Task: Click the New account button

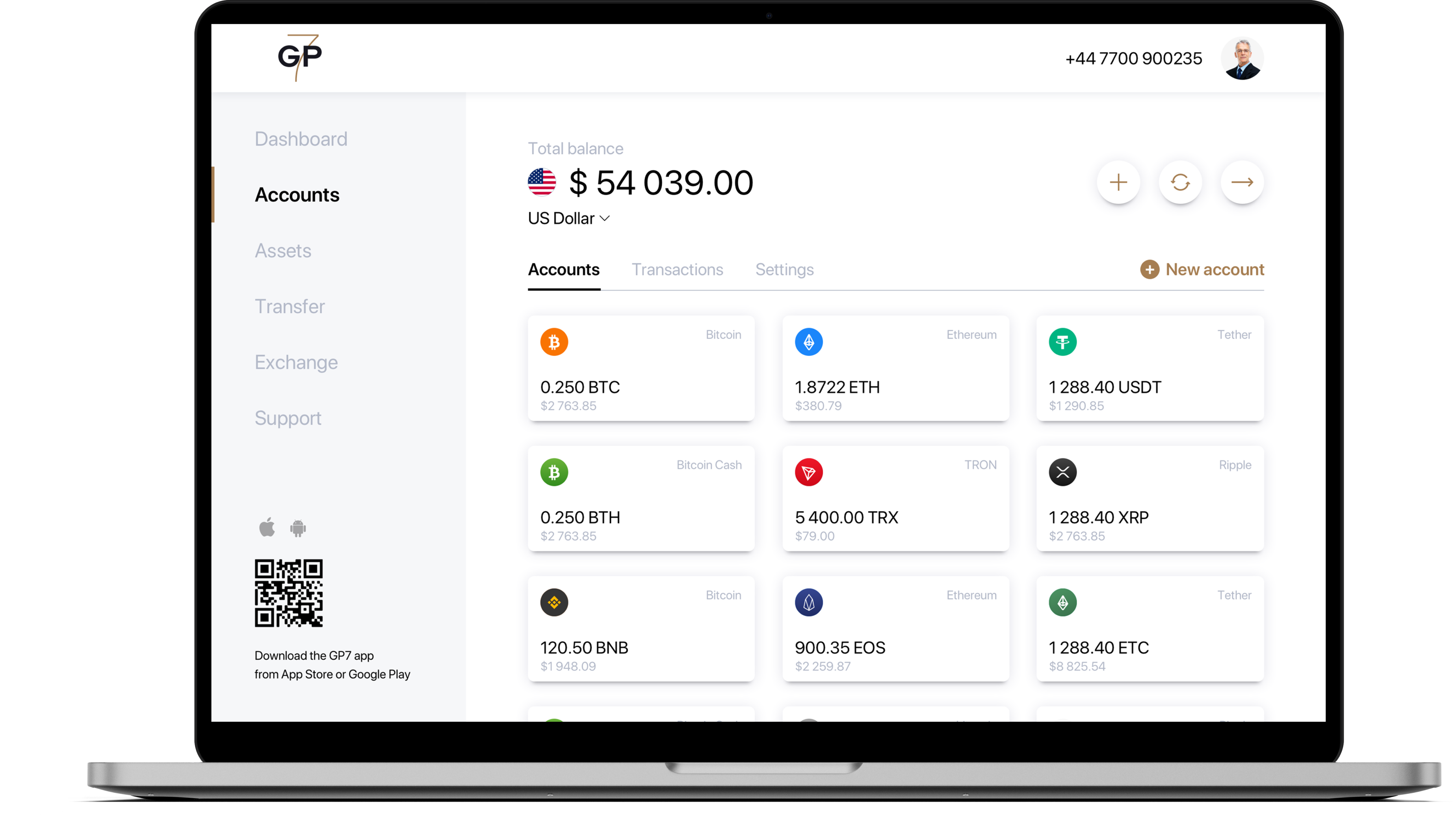Action: coord(1201,269)
